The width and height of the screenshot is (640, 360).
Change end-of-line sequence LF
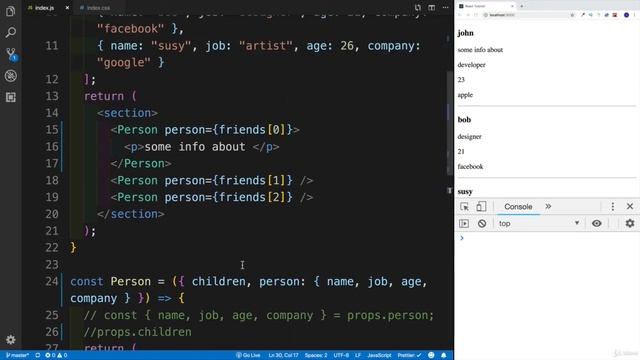358,355
